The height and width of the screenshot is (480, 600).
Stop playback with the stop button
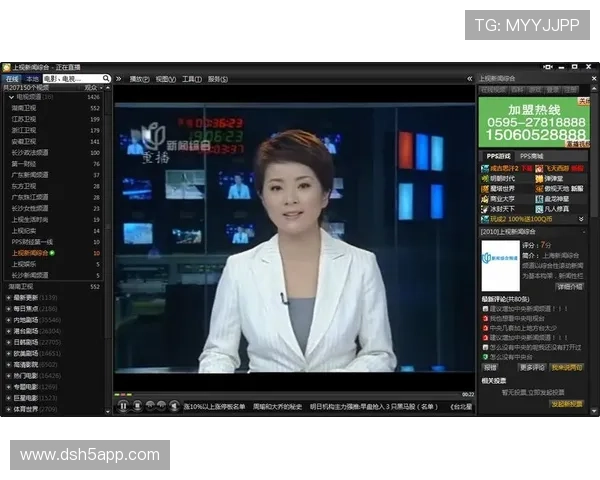[x=137, y=406]
